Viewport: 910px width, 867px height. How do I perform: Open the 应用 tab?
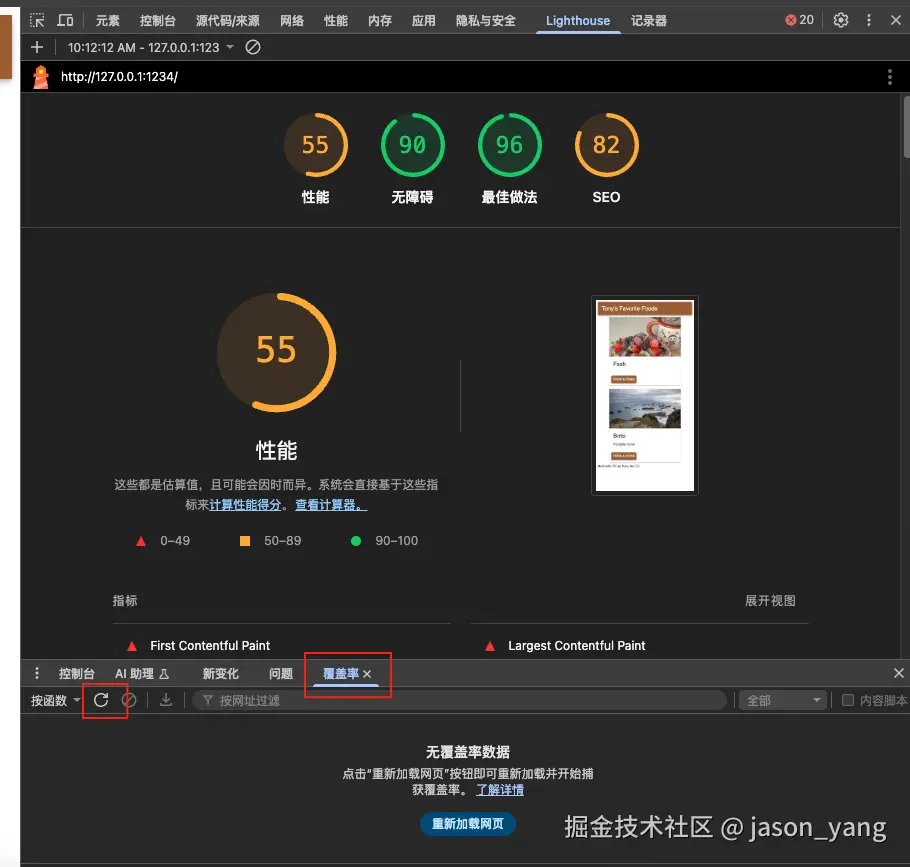coord(424,21)
